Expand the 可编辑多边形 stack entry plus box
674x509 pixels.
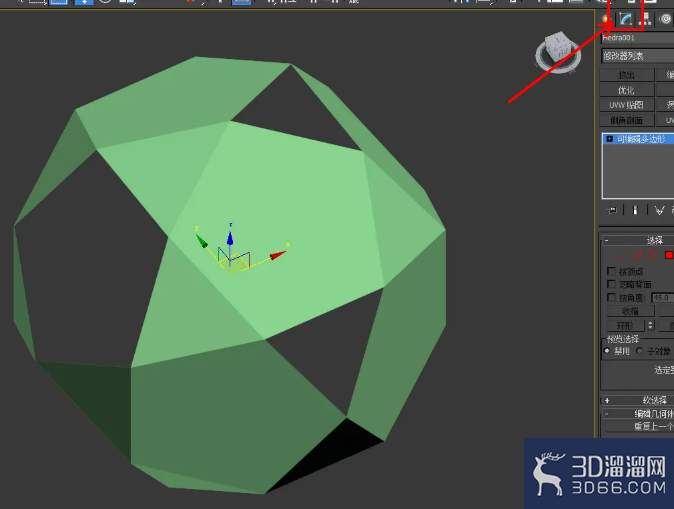coord(609,139)
